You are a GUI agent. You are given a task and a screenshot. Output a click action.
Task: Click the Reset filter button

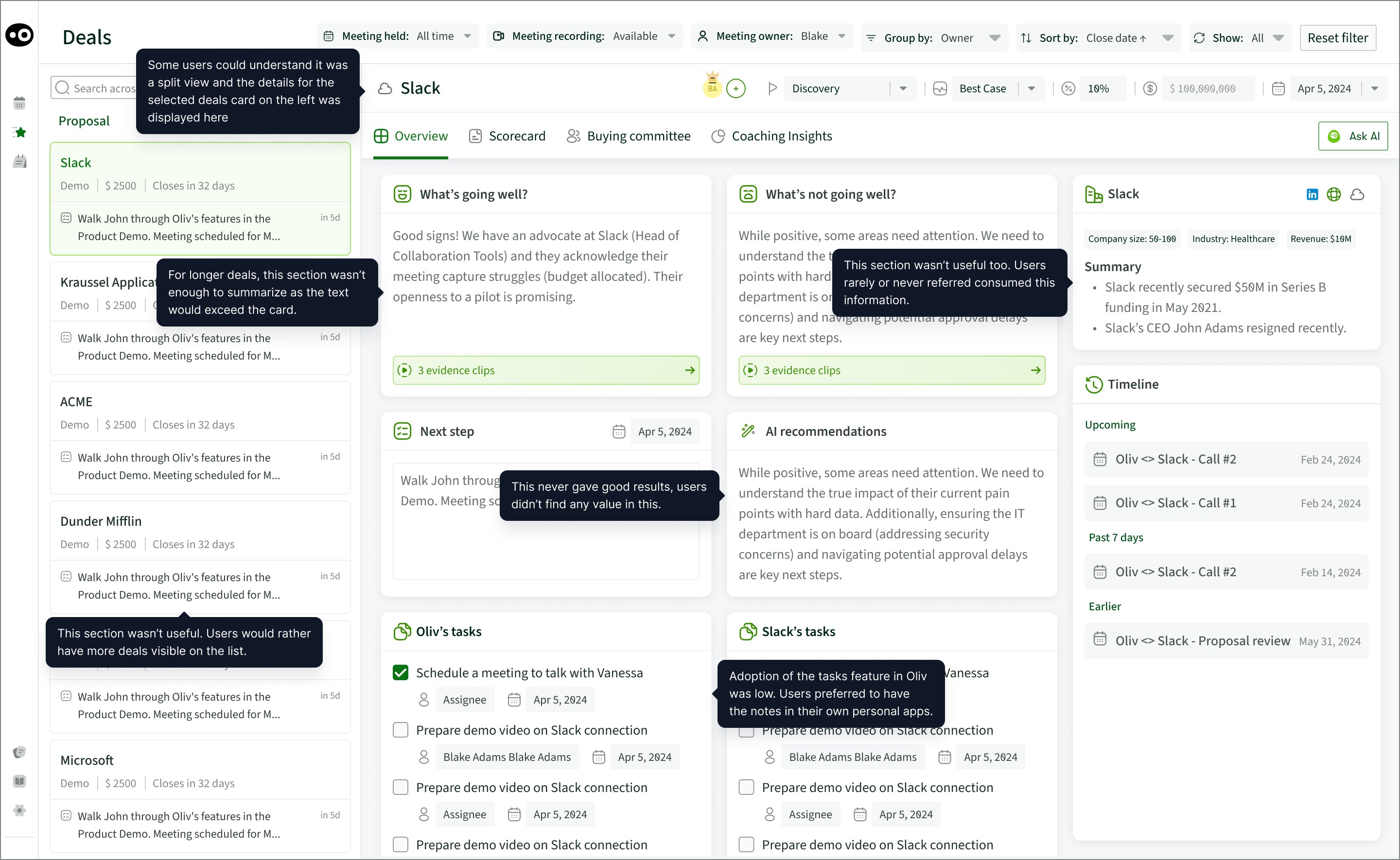[1337, 38]
